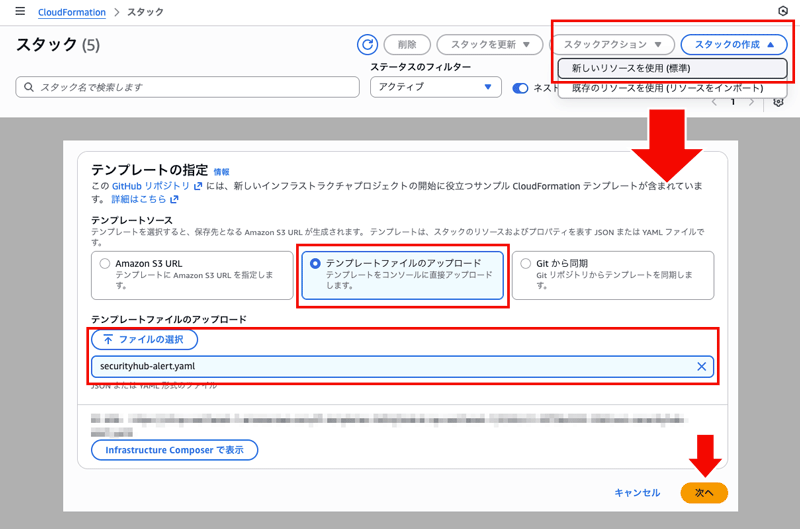Select the Amazon S3 URL radio option

105,264
